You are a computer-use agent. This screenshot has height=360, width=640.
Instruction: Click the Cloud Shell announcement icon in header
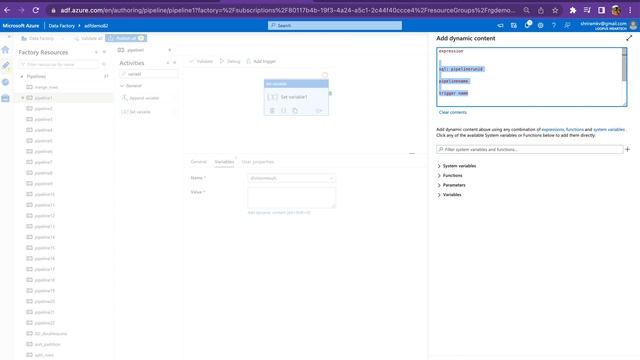tap(500, 25)
